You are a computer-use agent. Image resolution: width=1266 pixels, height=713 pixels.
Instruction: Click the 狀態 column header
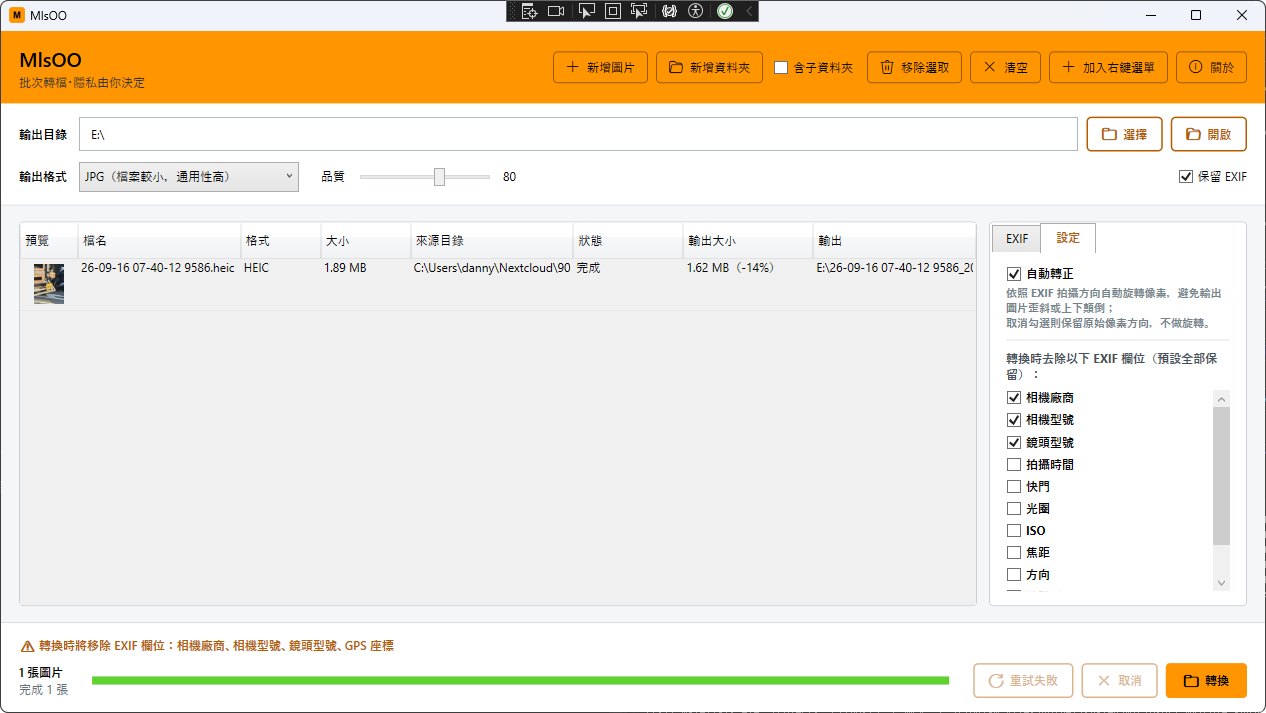pyautogui.click(x=627, y=242)
